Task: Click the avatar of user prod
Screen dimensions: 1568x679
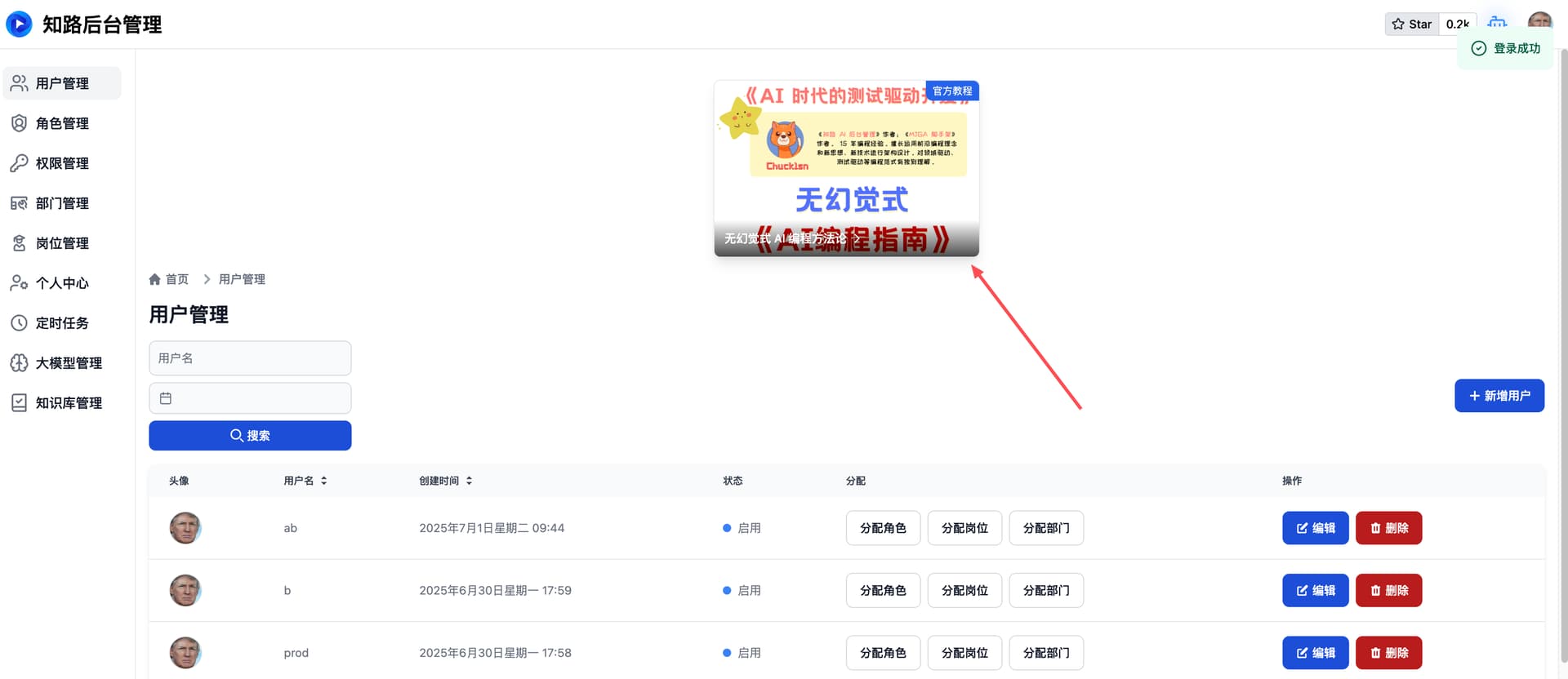Action: pos(185,653)
